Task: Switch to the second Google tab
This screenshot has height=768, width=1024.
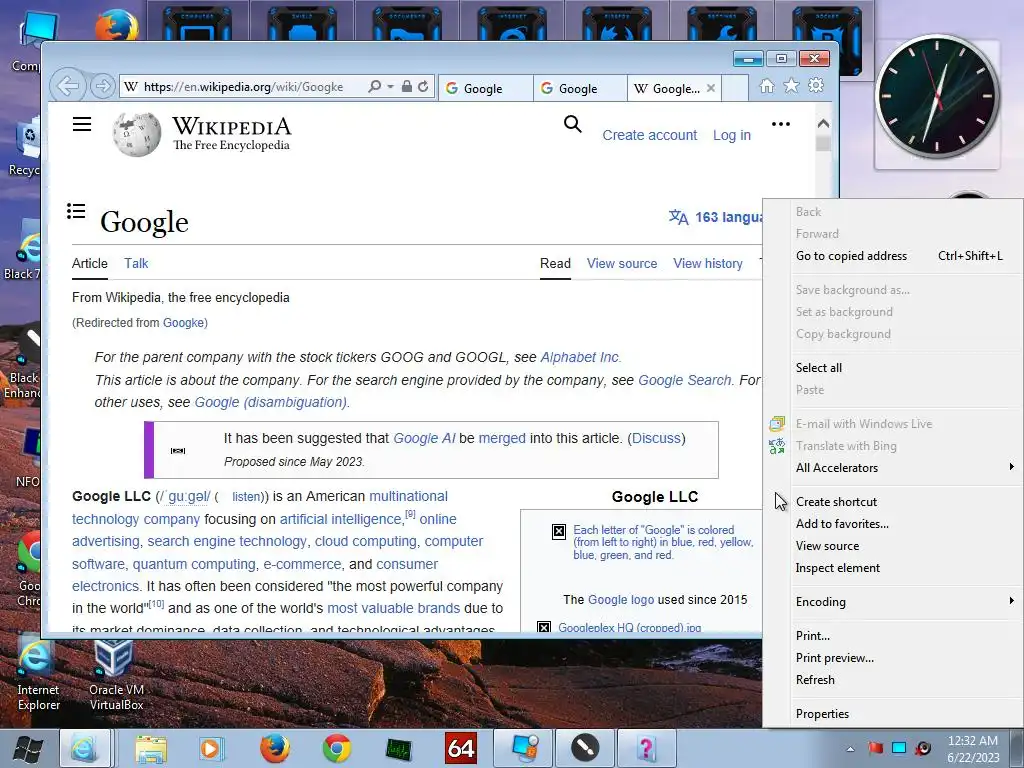Action: [x=581, y=88]
